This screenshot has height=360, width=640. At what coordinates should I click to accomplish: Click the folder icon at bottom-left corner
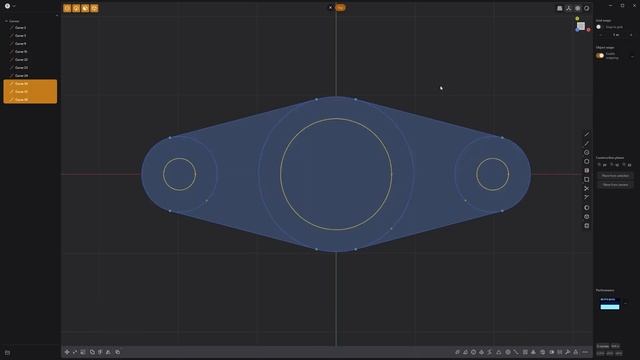[x=7, y=352]
